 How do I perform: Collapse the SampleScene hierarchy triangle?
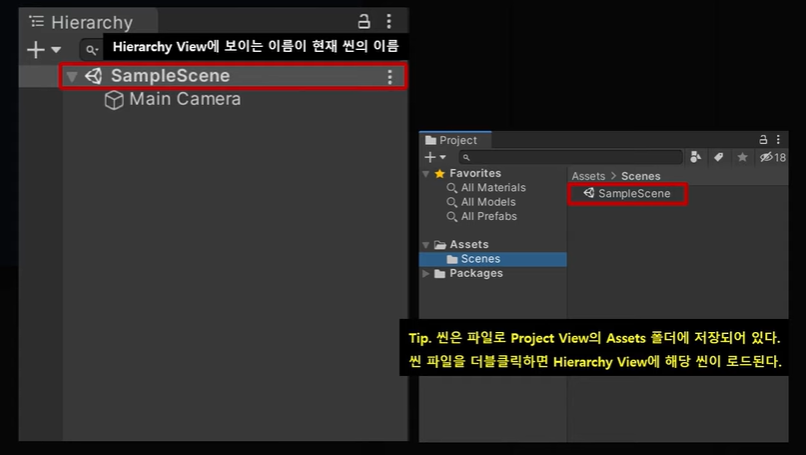pos(71,77)
